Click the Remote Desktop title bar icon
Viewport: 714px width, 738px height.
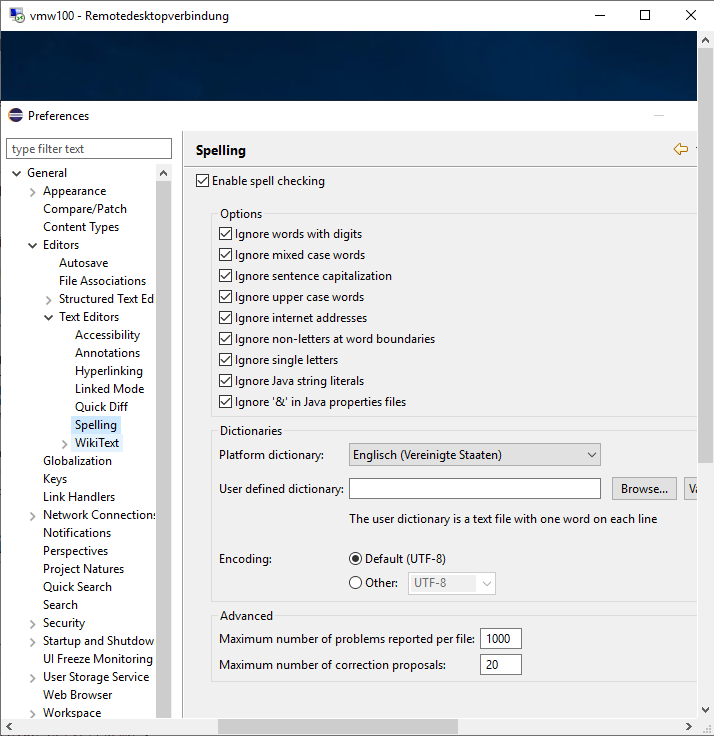(x=15, y=16)
